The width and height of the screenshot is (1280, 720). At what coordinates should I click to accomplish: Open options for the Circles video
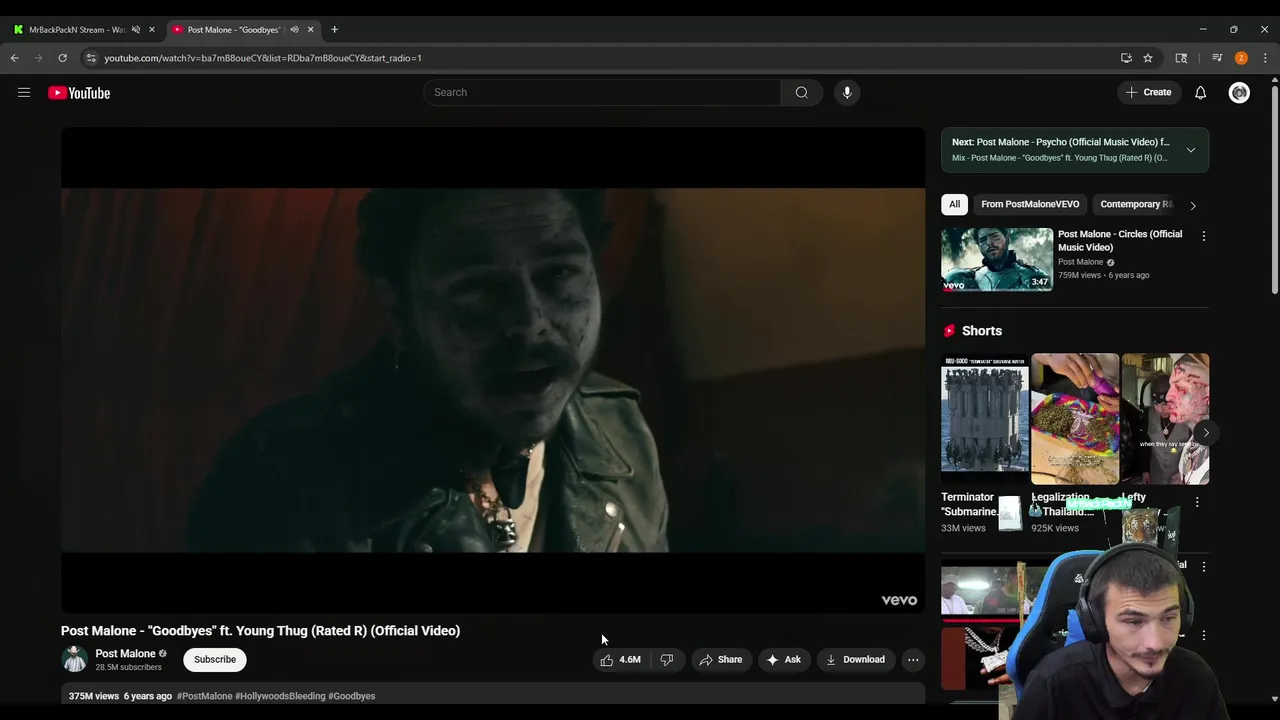[1203, 236]
